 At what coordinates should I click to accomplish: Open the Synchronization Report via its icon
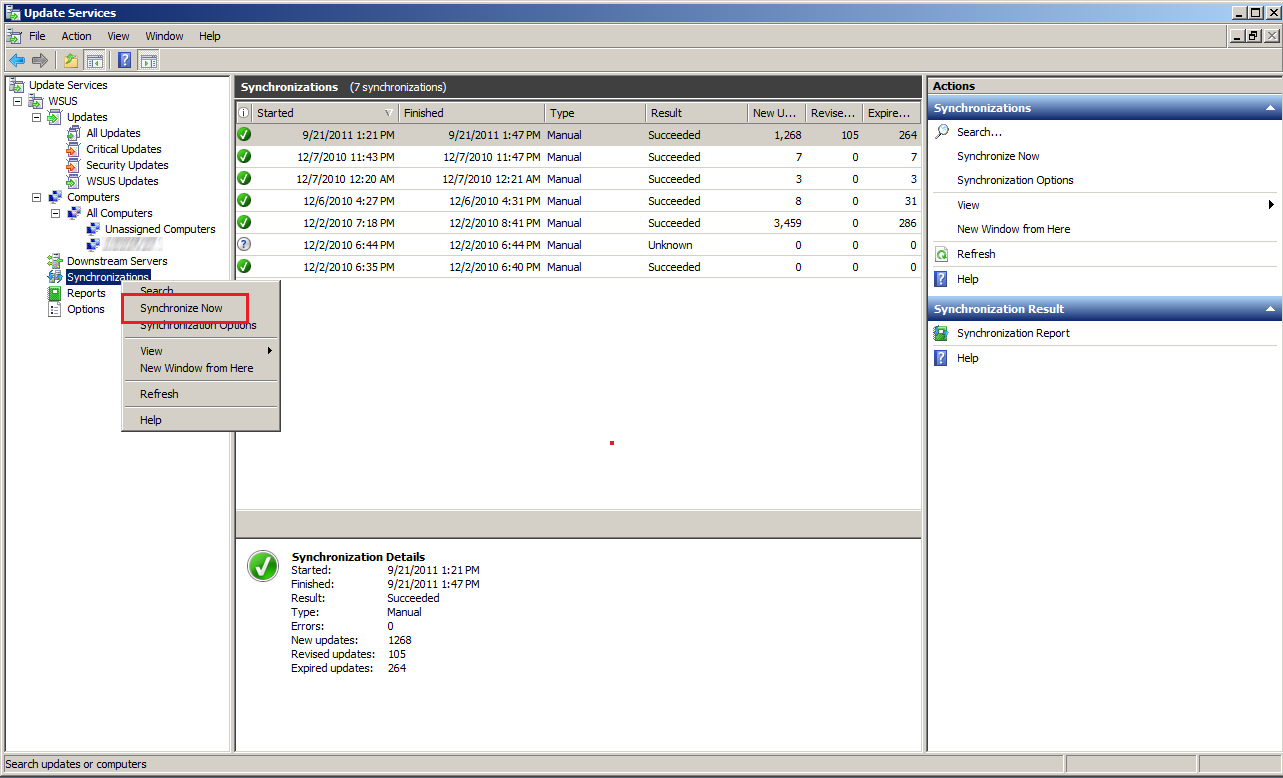click(x=940, y=332)
